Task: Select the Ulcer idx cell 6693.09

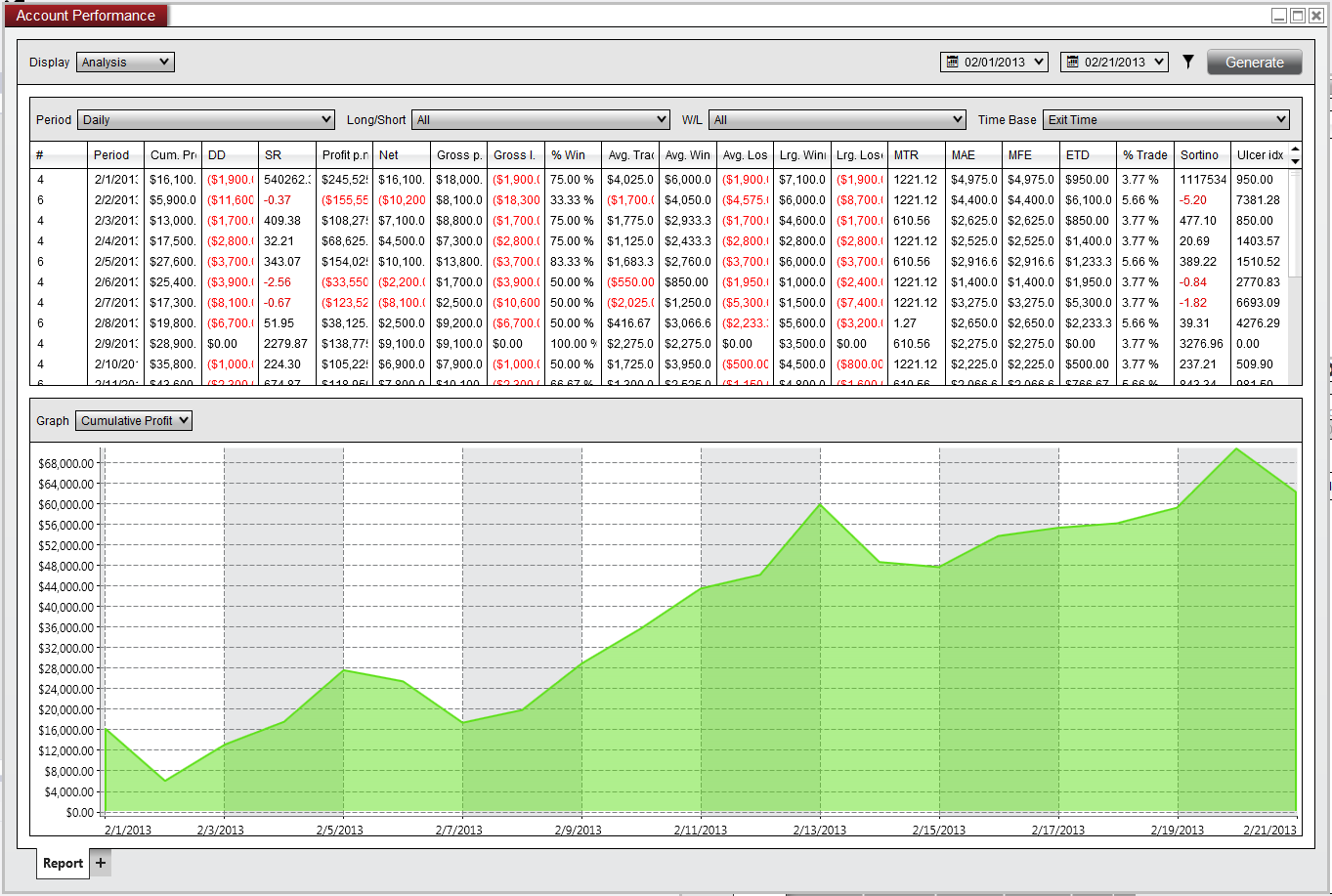Action: coord(1258,303)
